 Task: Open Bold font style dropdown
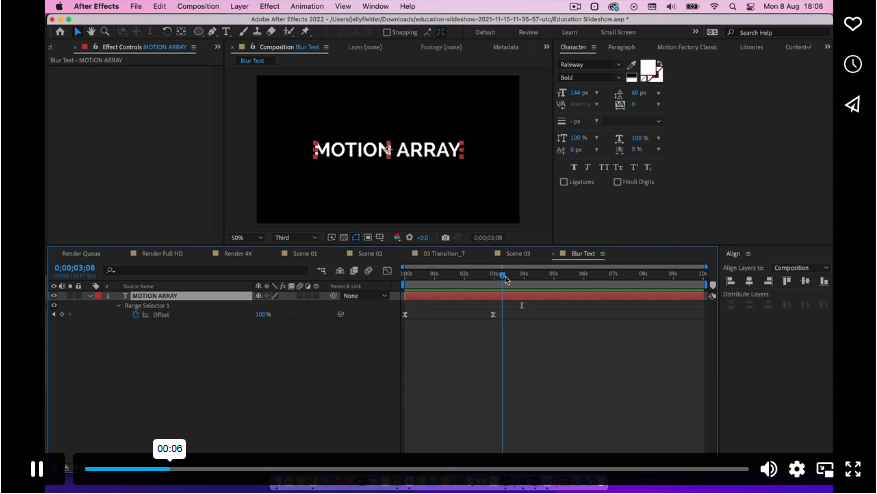click(590, 78)
